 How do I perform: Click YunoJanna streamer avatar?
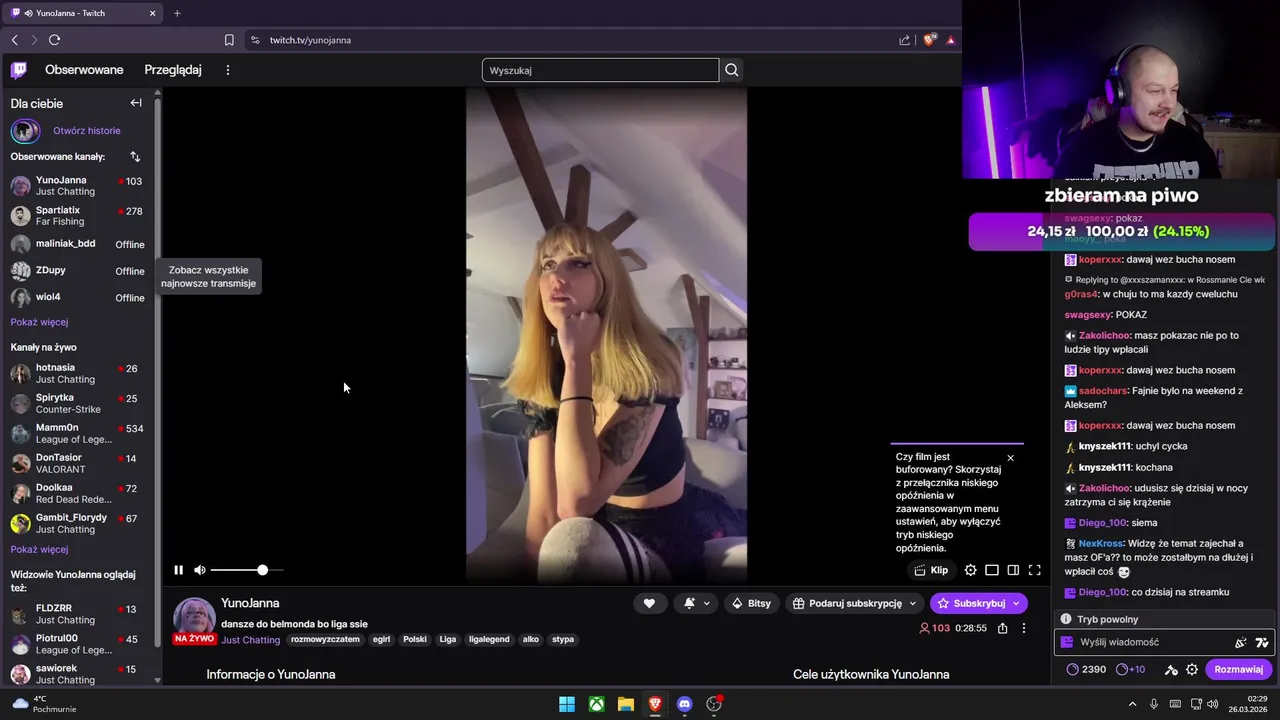(195, 618)
